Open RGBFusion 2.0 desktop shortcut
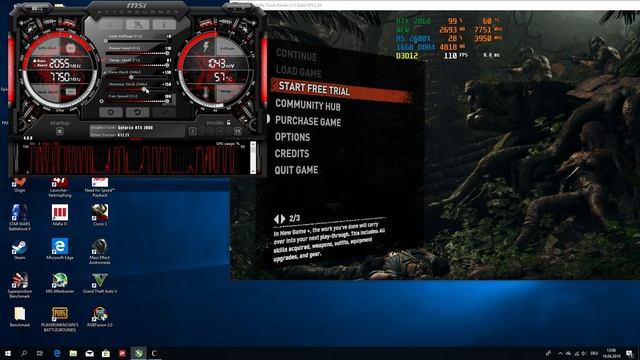The height and width of the screenshot is (360, 640). [100, 317]
